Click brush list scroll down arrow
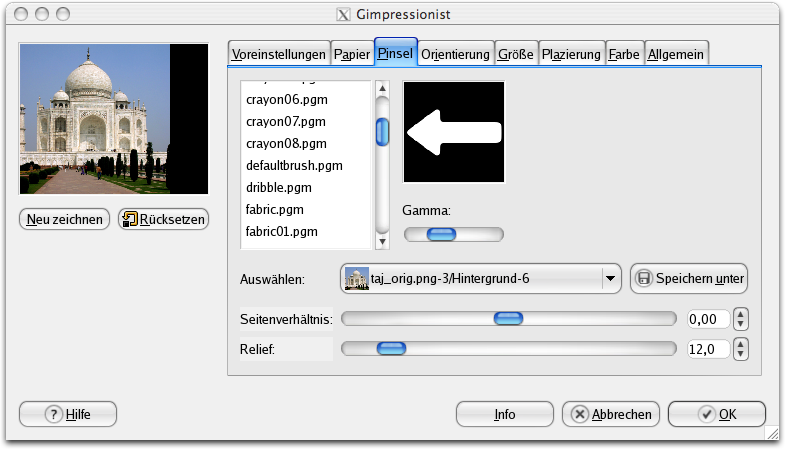This screenshot has width=785, height=449. (x=382, y=242)
